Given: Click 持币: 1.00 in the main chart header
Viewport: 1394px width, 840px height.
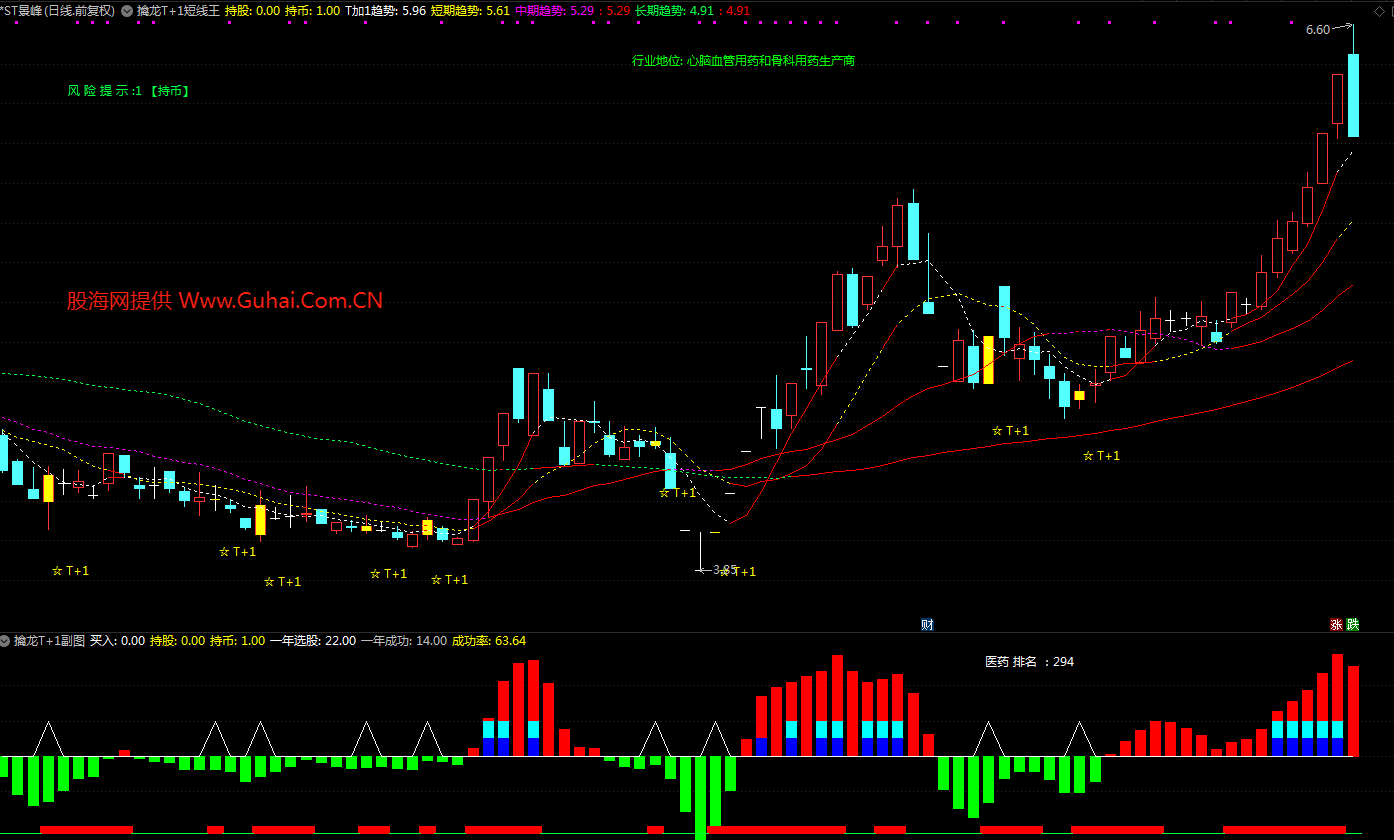Looking at the screenshot, I should pos(312,11).
